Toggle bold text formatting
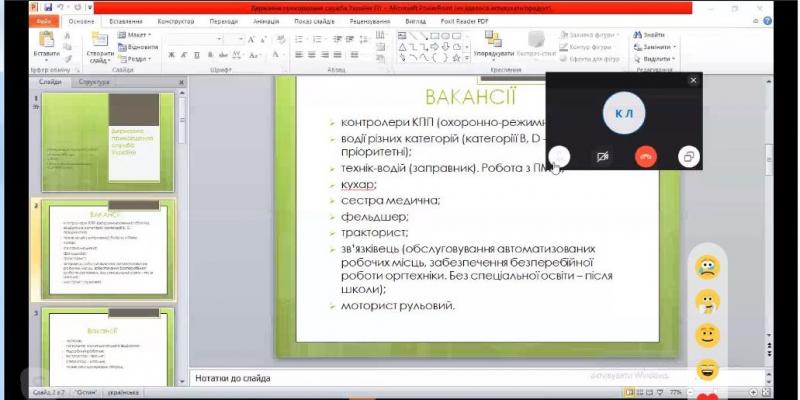800x400 pixels. point(171,55)
